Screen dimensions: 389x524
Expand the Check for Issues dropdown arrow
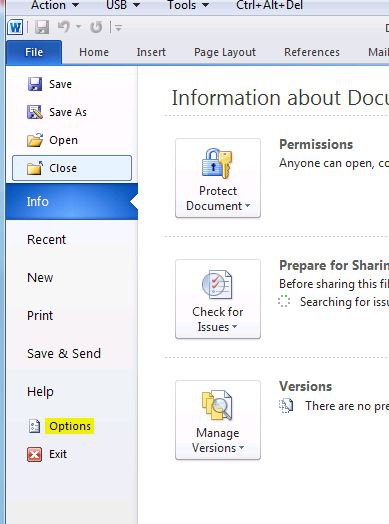pyautogui.click(x=234, y=326)
